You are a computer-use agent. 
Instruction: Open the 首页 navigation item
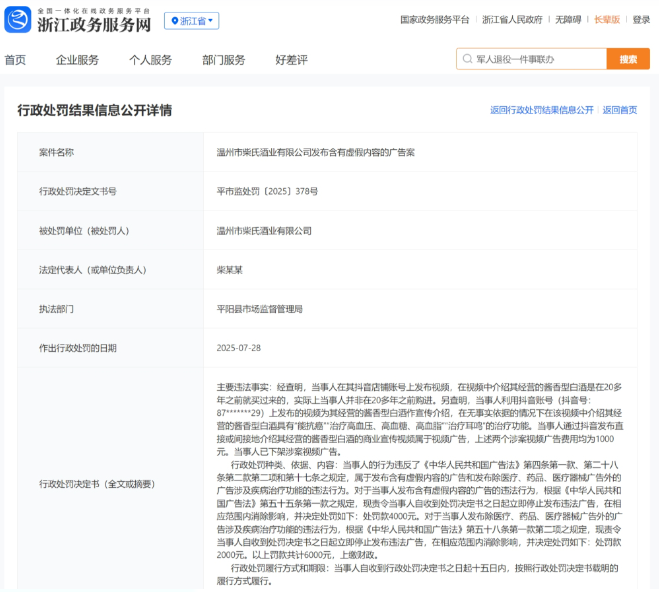(15, 60)
